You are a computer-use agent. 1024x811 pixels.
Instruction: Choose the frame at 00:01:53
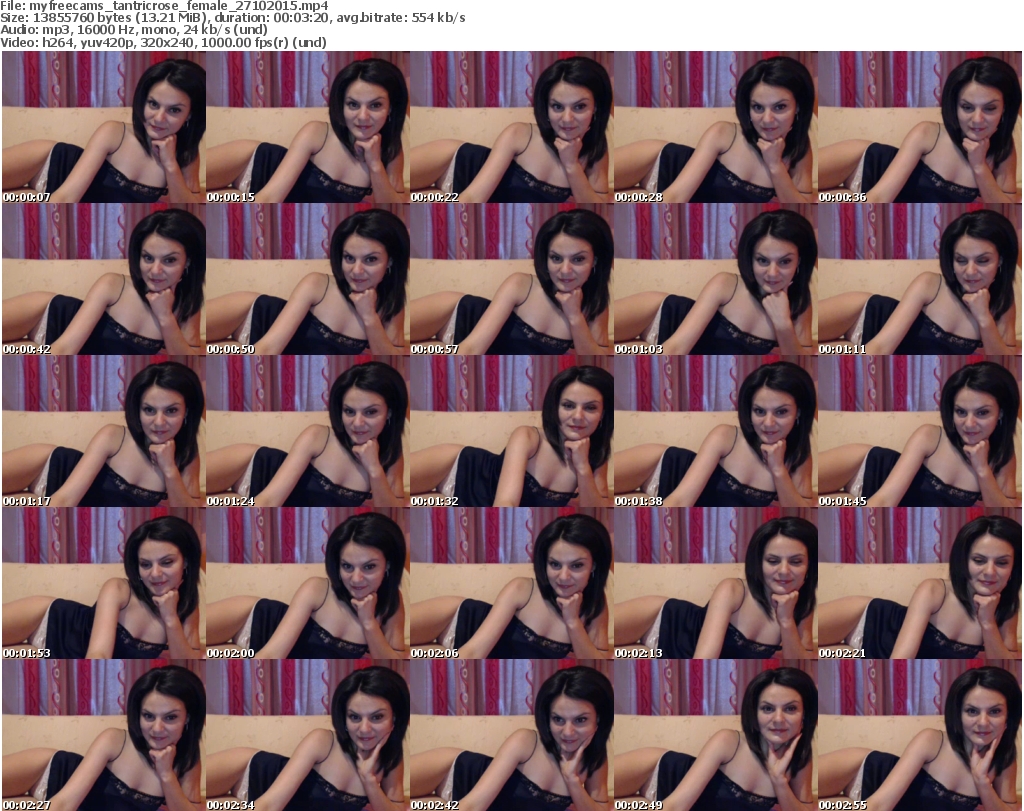(104, 583)
